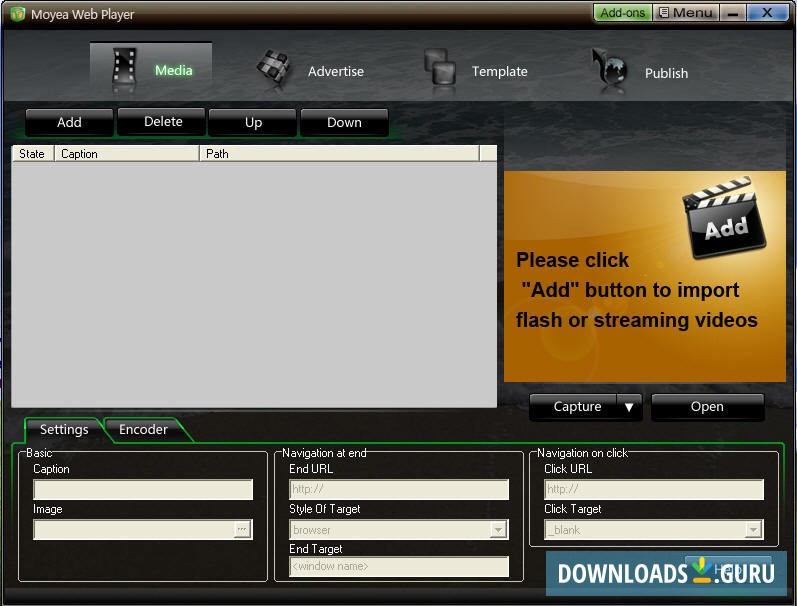Click the Caption column header
The width and height of the screenshot is (797, 606).
pyautogui.click(x=127, y=154)
